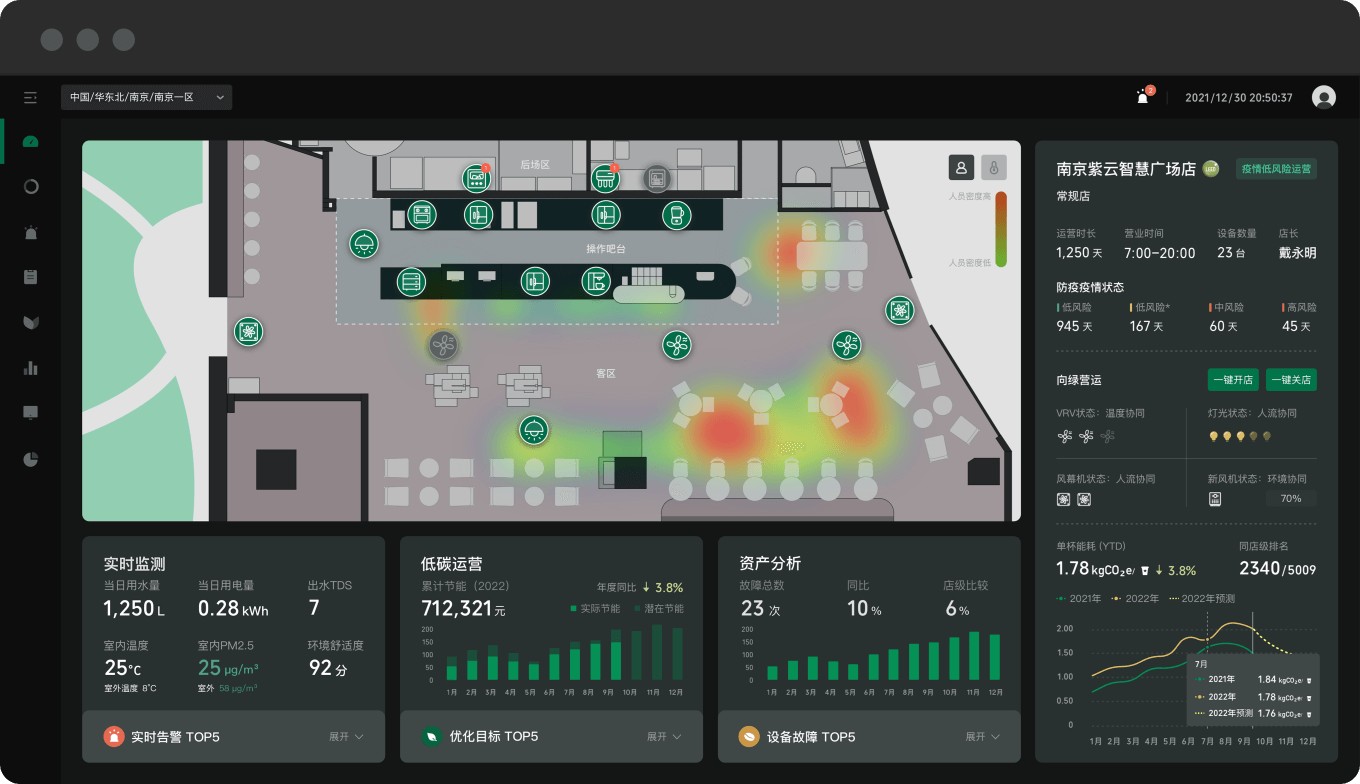Open the alarm siren page in the sidebar
This screenshot has height=784, width=1360.
click(x=30, y=232)
